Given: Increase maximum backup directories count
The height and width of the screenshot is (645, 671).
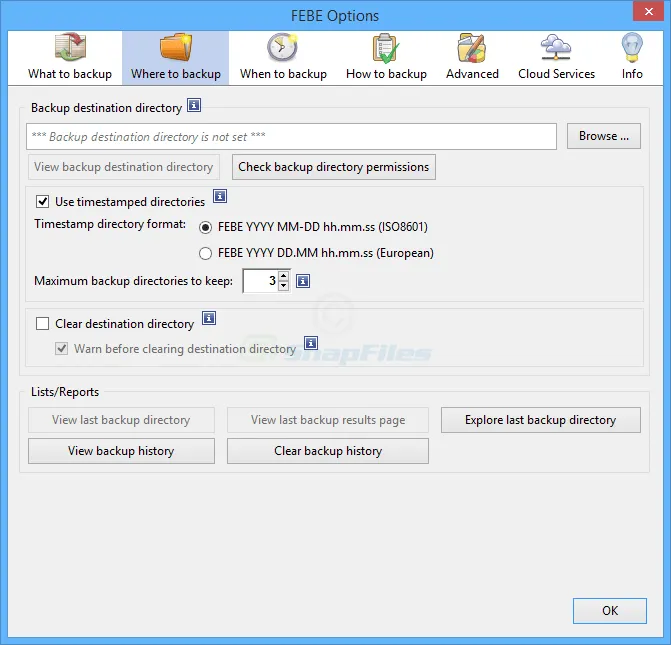Looking at the screenshot, I should pyautogui.click(x=284, y=275).
